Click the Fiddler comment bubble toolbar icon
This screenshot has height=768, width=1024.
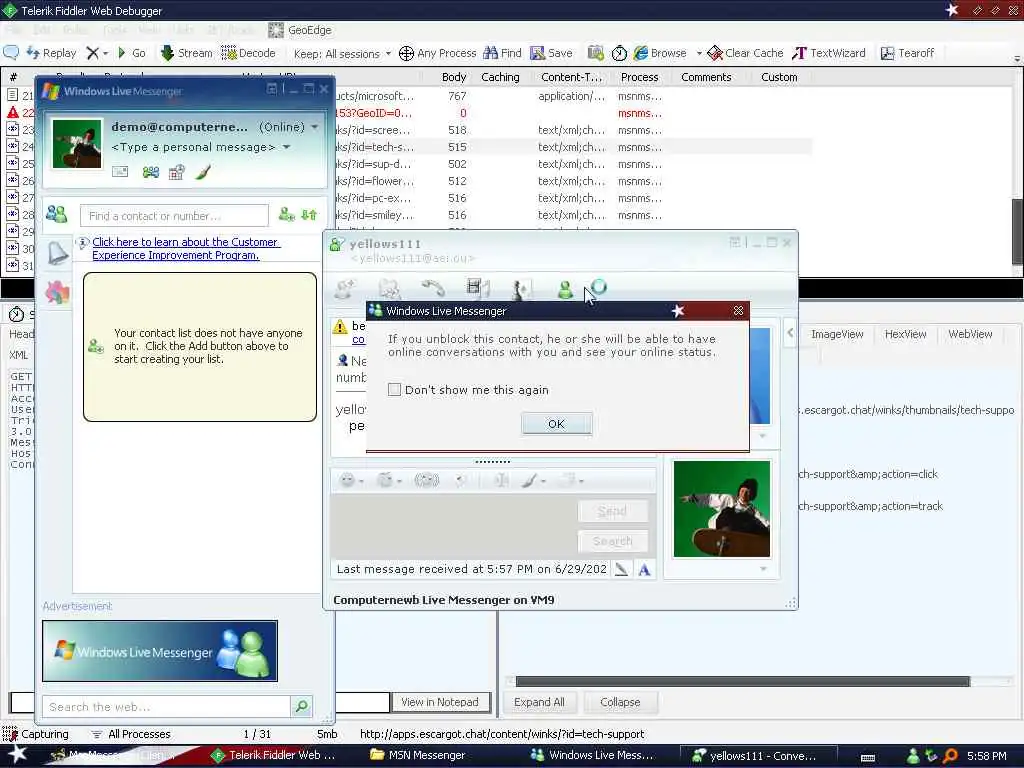coord(11,53)
